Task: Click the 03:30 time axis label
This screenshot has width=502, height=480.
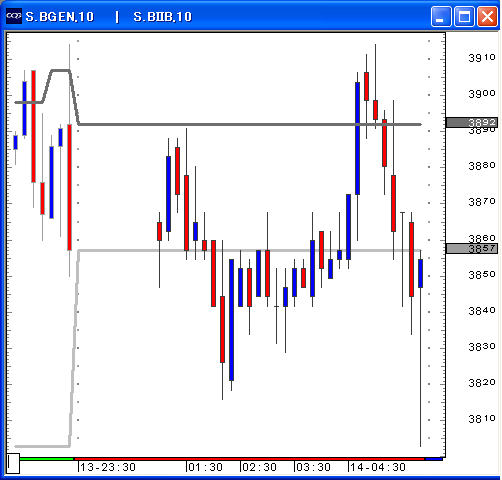Action: click(313, 467)
